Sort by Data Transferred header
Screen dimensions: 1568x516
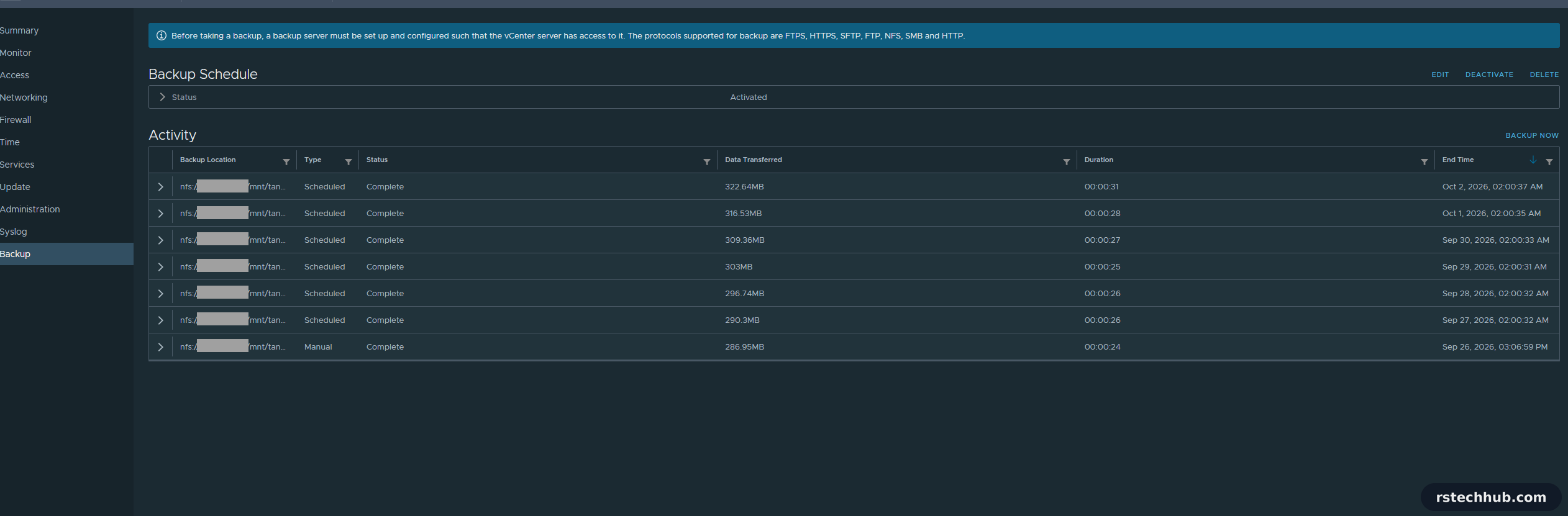click(753, 160)
